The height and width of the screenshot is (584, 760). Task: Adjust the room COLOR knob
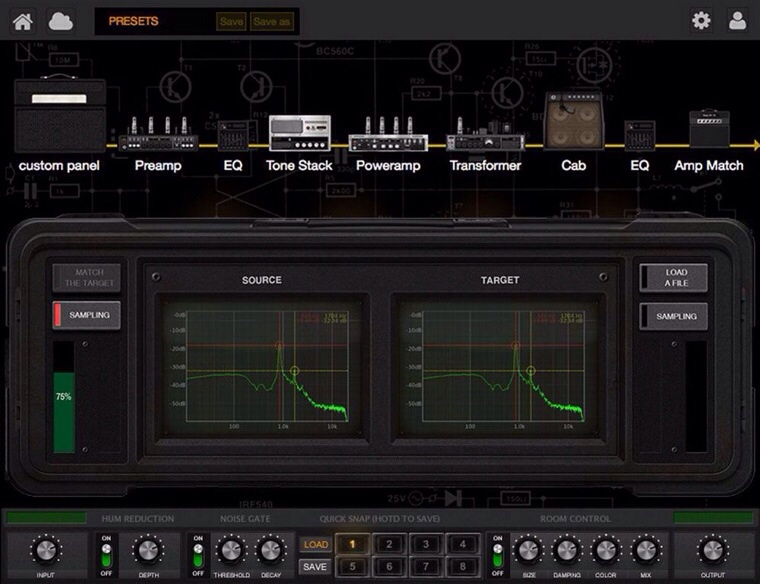[x=605, y=550]
